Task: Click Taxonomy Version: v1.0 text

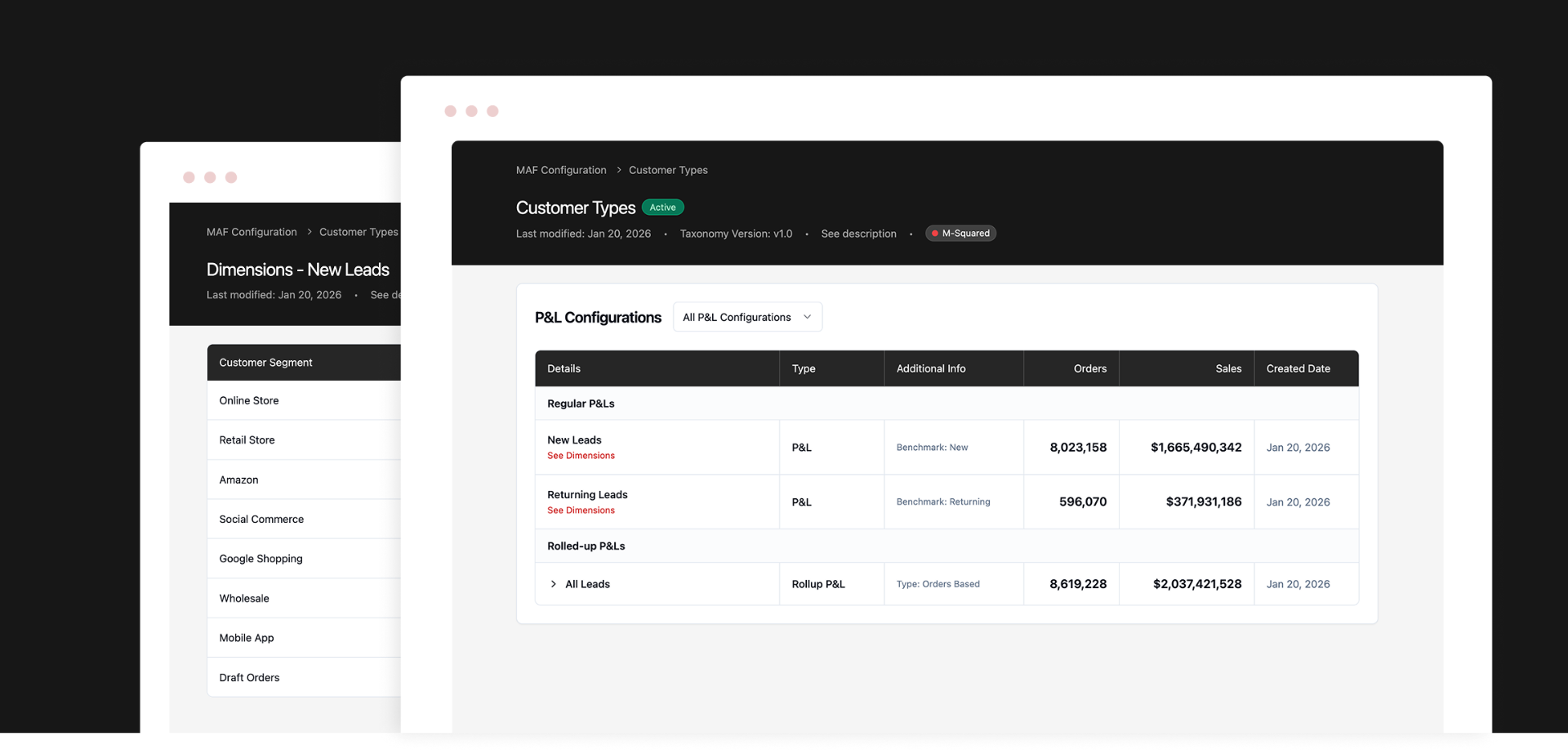Action: pyautogui.click(x=736, y=234)
